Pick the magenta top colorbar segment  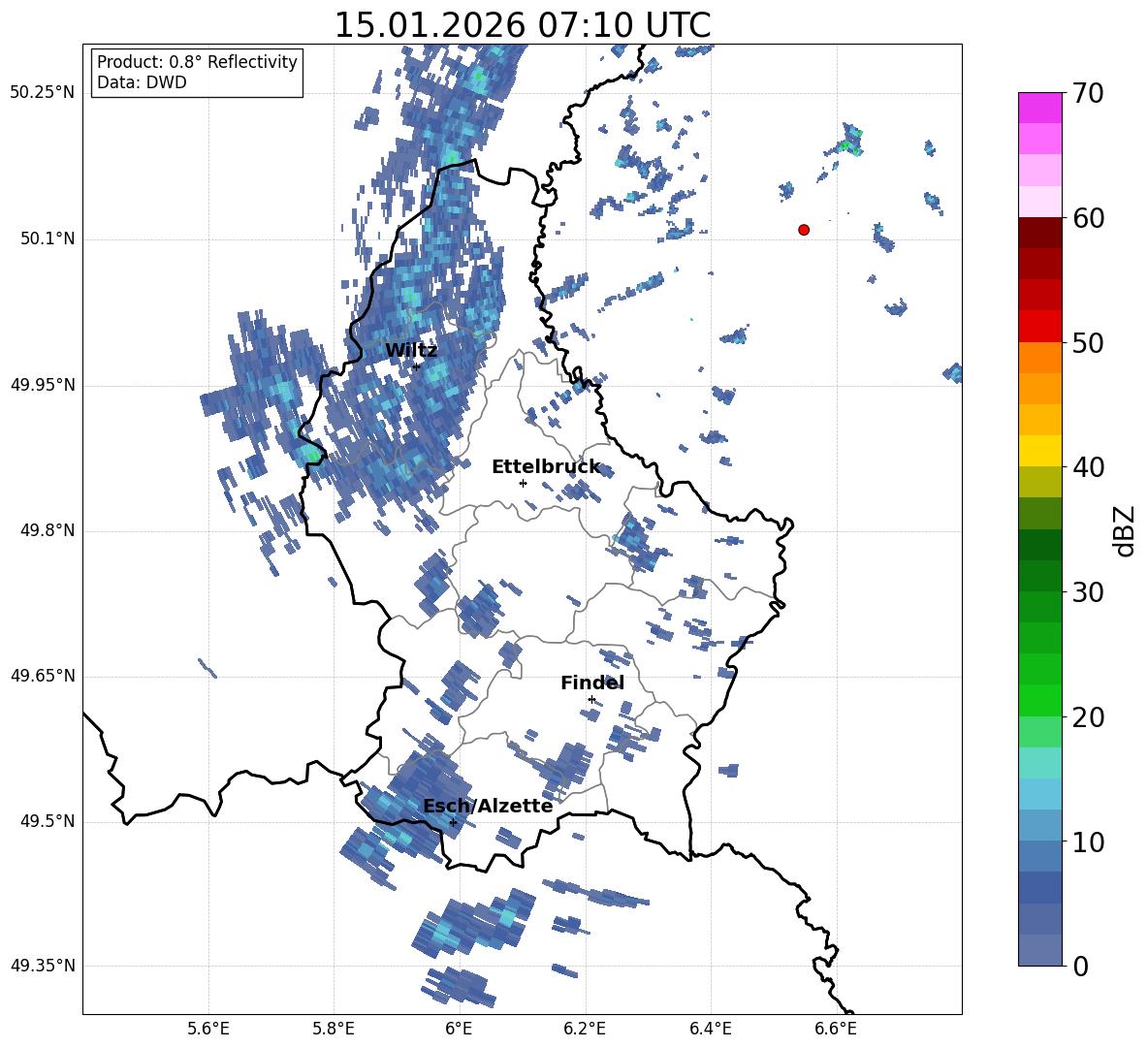tap(1039, 108)
